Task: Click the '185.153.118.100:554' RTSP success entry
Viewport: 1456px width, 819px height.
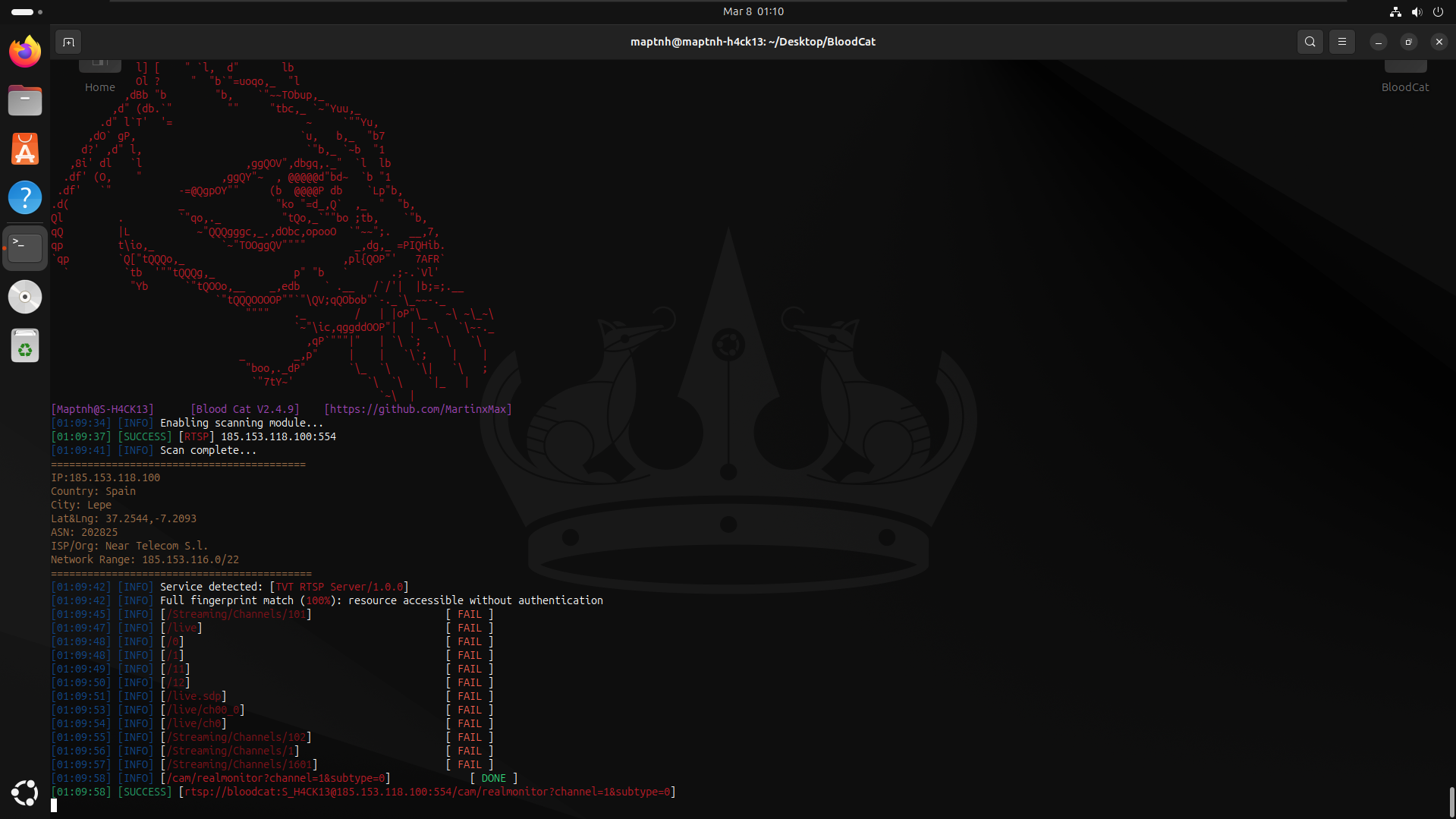Action: tap(278, 436)
